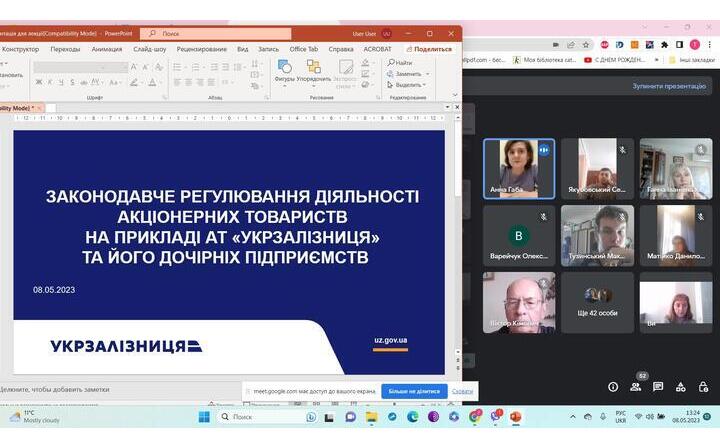
Task: Toggle underline Ч formatting
Action: [x=61, y=82]
